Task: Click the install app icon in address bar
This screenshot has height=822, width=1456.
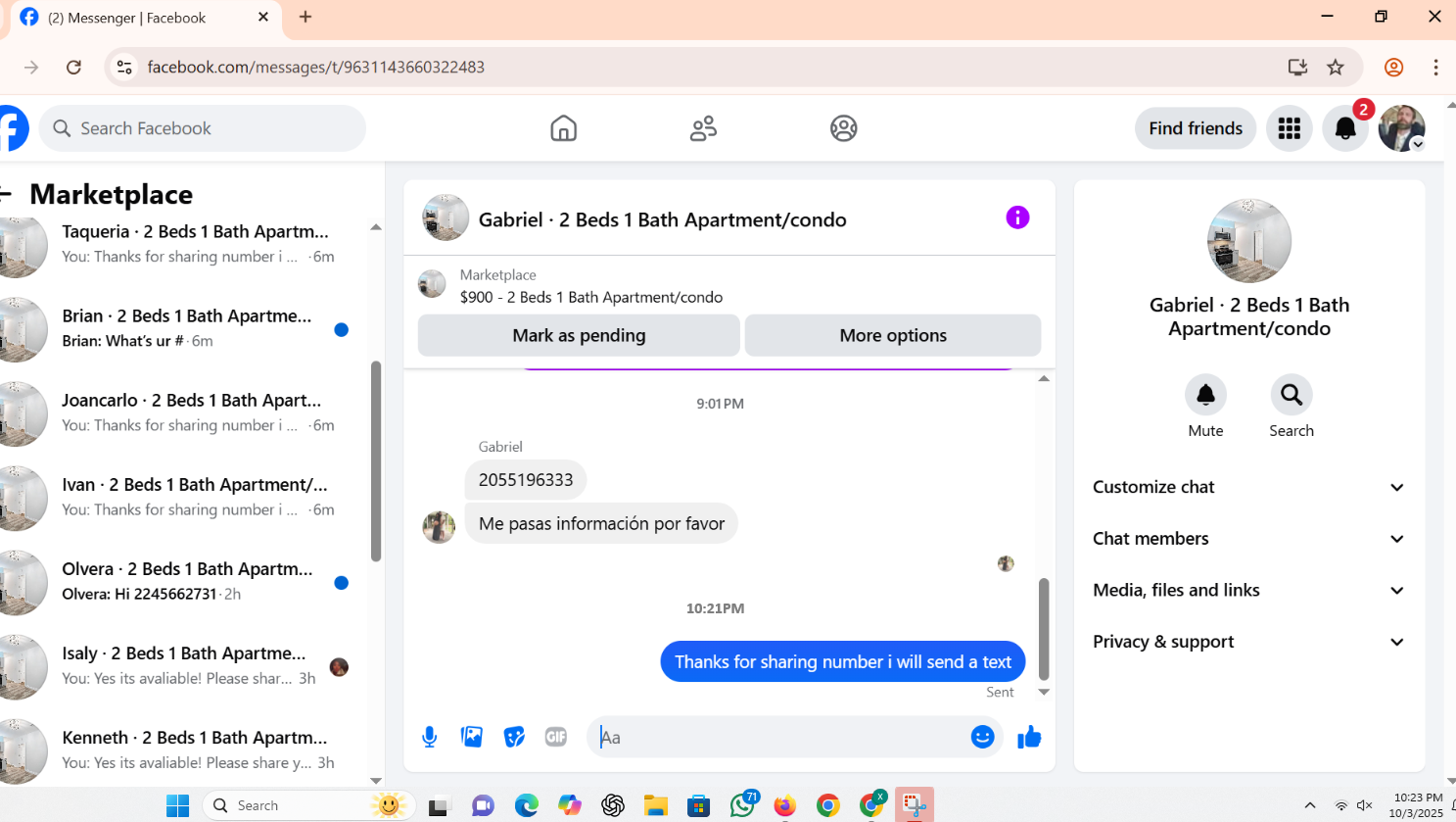Action: 1297,68
